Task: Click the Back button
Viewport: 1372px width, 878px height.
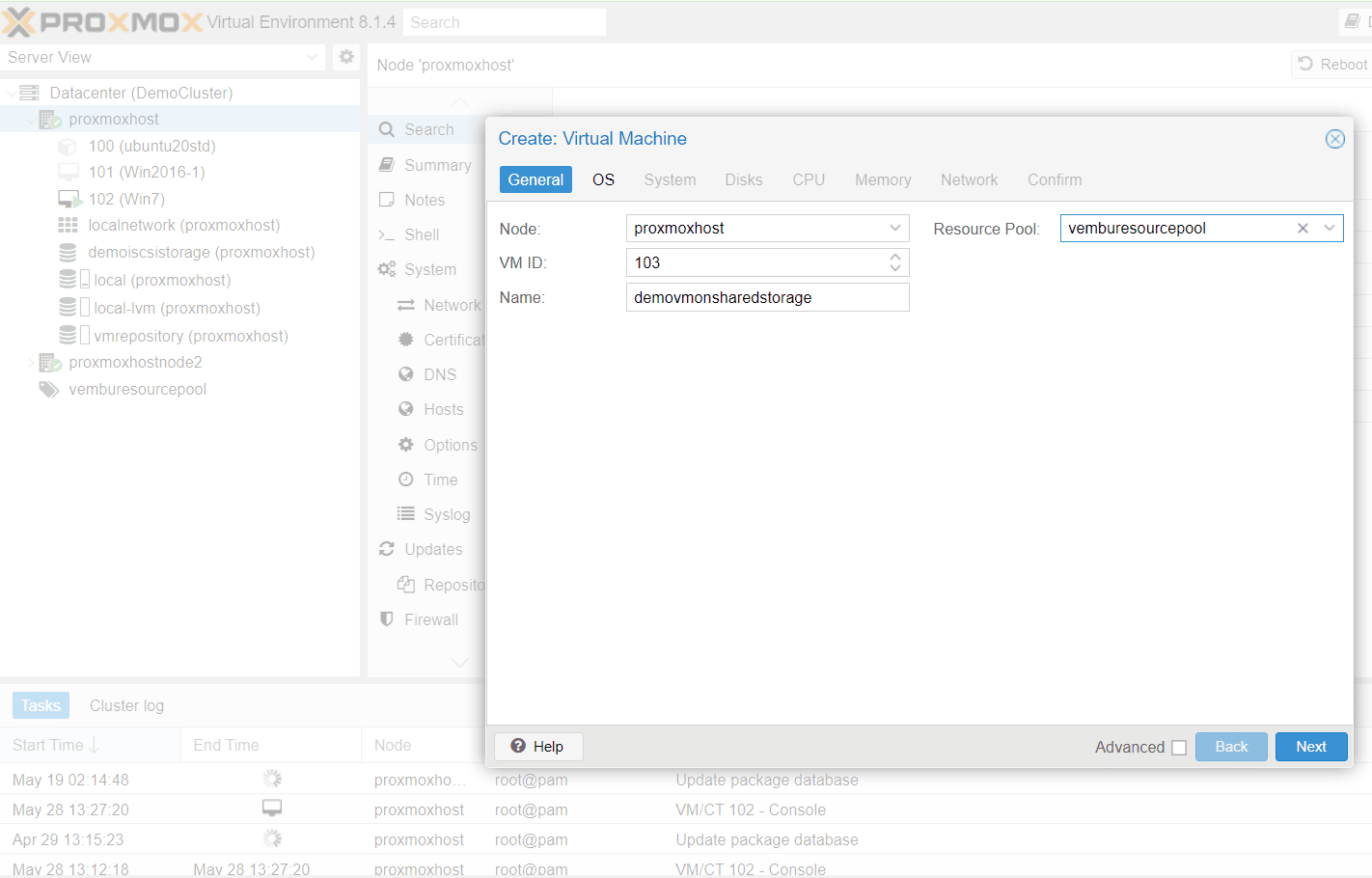Action: coord(1231,747)
